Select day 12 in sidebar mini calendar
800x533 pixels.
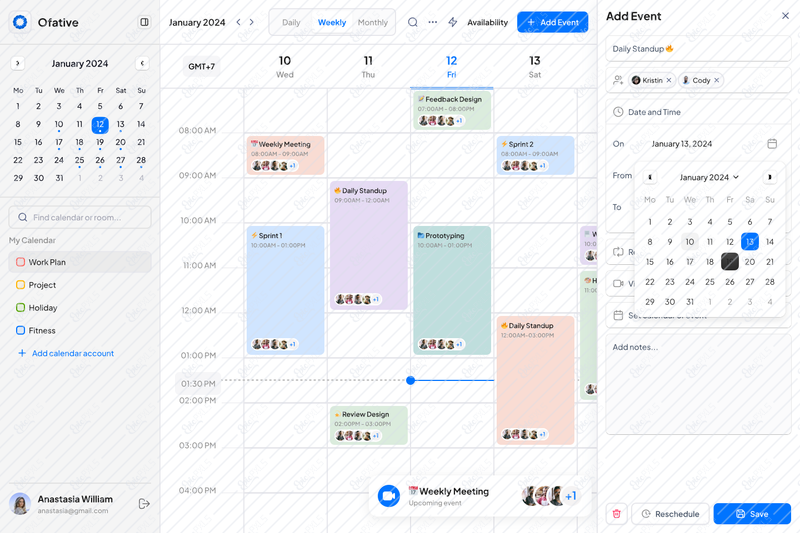pos(100,124)
